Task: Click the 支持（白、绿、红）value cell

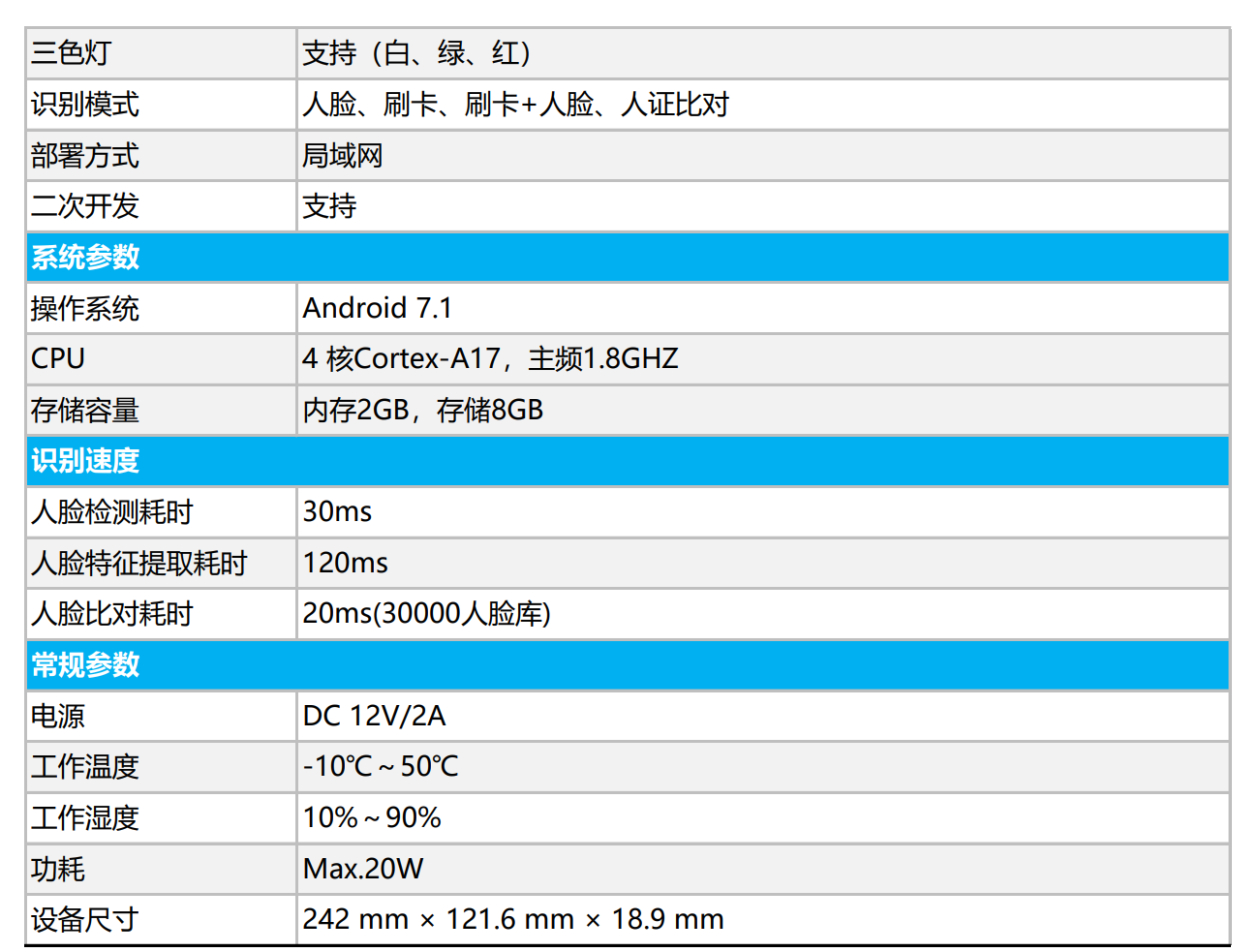Action: click(416, 53)
